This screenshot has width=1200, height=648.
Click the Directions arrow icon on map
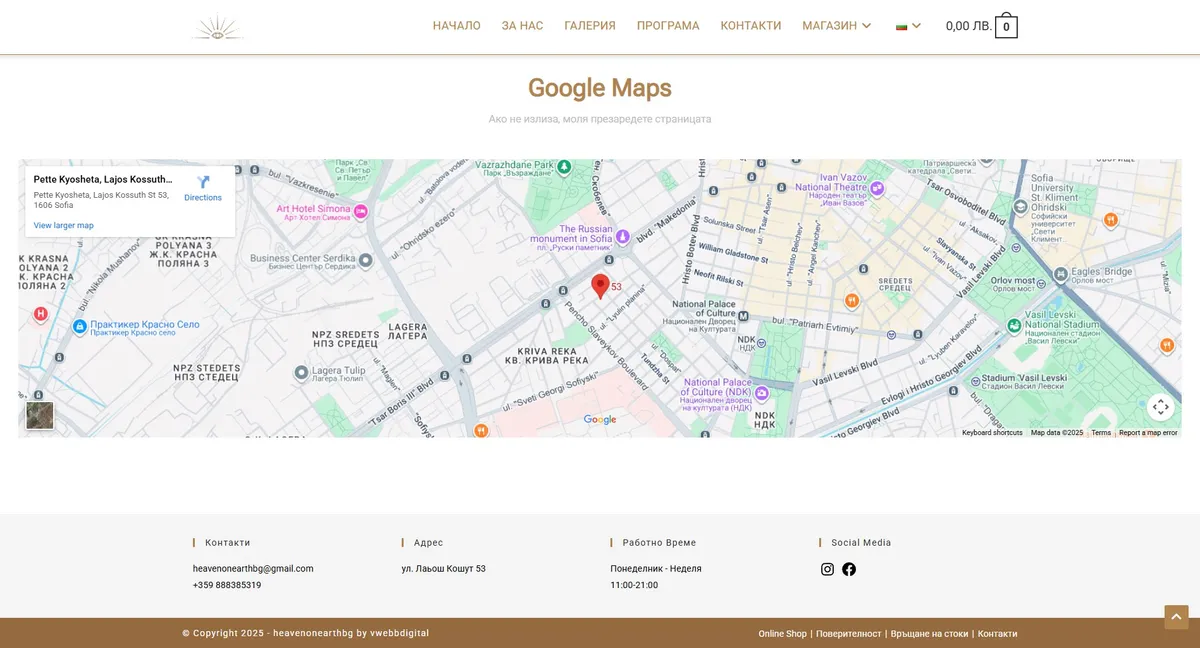(x=203, y=183)
